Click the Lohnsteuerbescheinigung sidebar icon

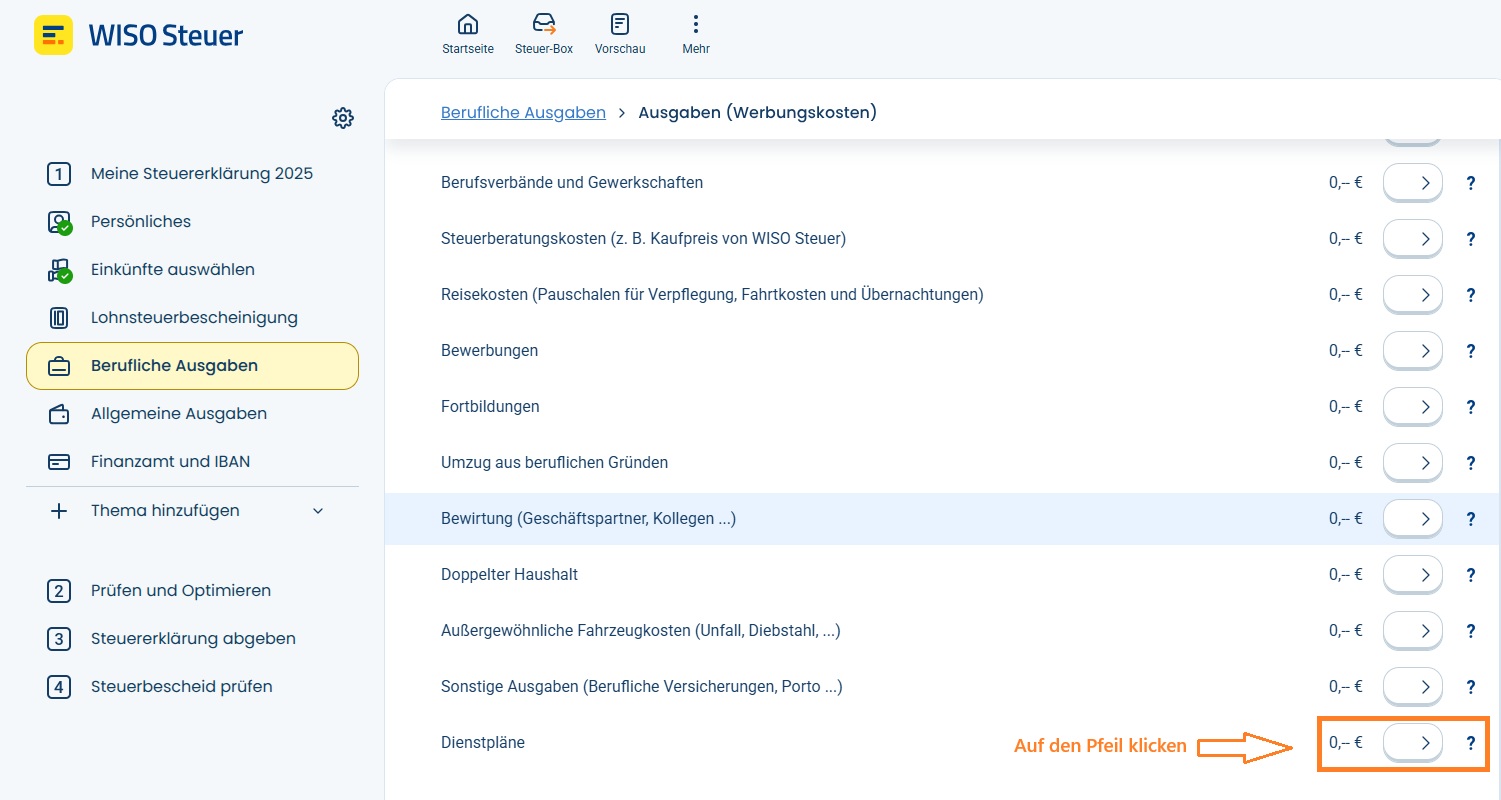coord(59,318)
